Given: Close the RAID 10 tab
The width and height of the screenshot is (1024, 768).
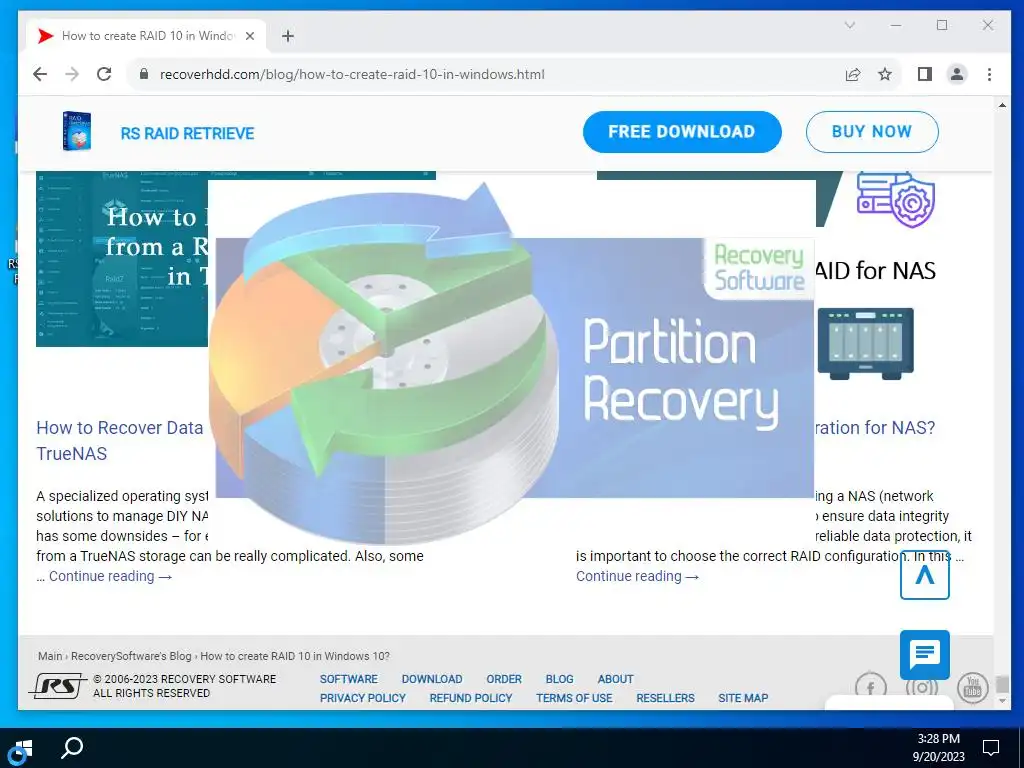Looking at the screenshot, I should pos(249,36).
